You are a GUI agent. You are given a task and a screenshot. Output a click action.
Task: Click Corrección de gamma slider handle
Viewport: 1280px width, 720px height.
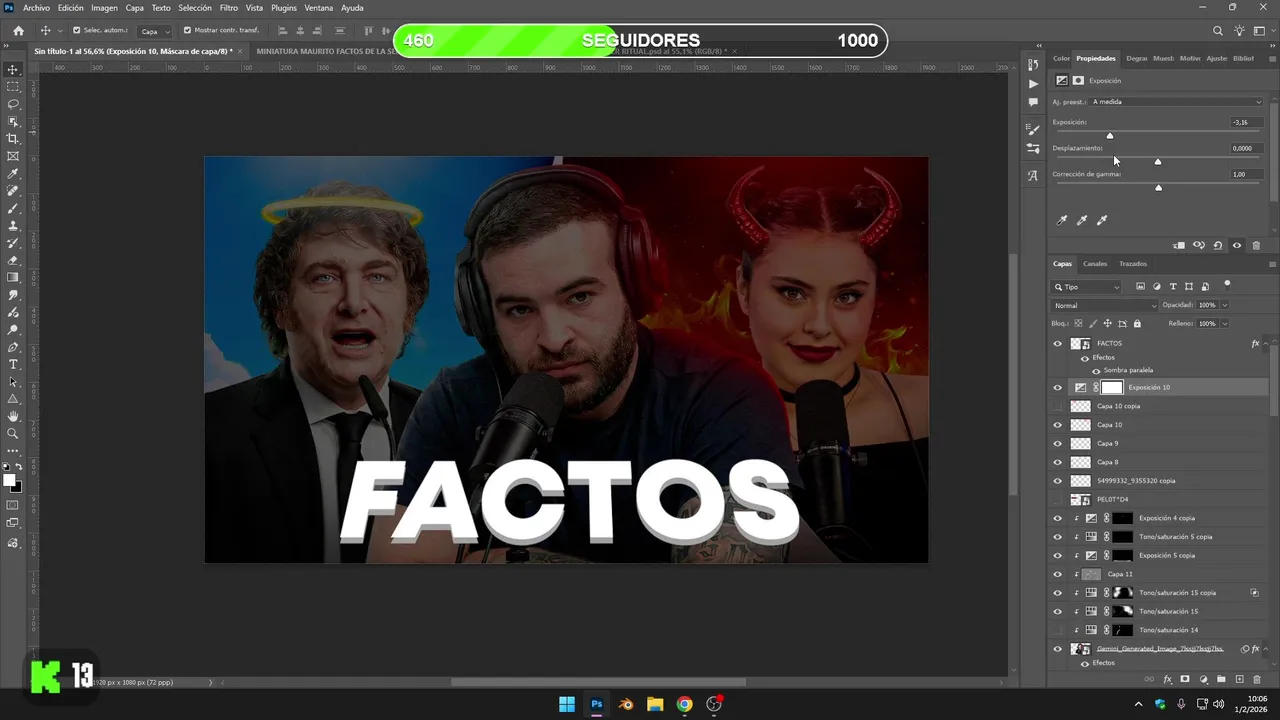pos(1158,187)
